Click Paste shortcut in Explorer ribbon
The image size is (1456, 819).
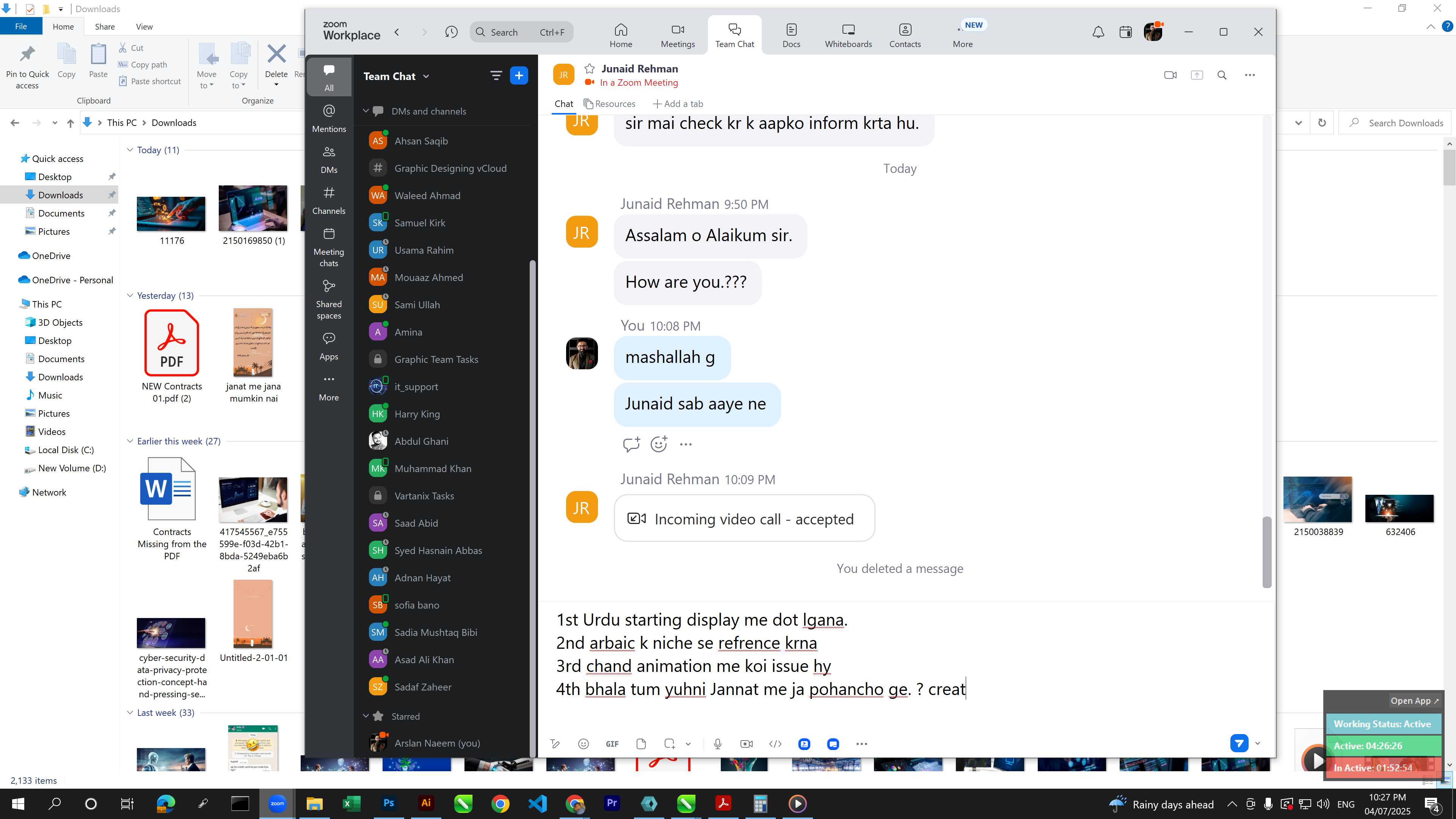point(150,82)
